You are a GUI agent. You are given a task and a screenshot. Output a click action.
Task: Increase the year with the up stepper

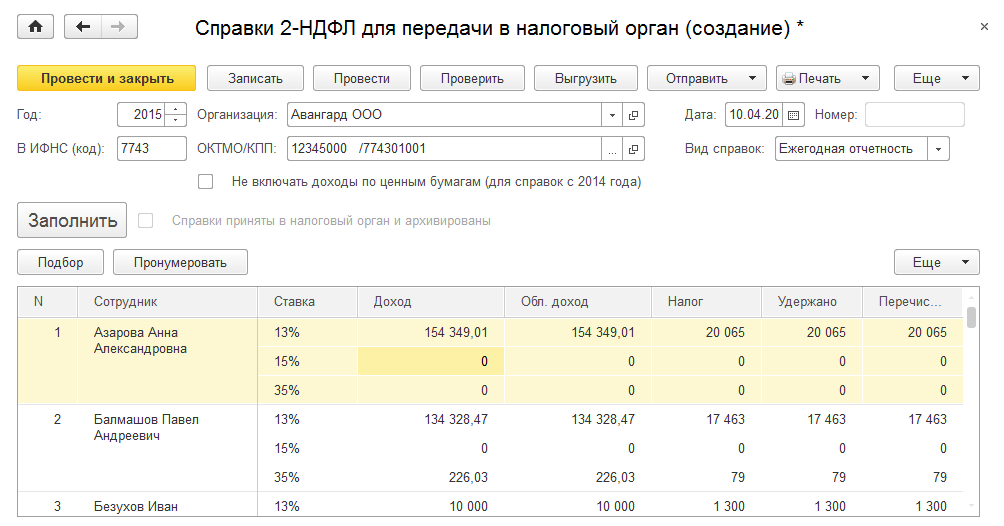click(x=175, y=109)
